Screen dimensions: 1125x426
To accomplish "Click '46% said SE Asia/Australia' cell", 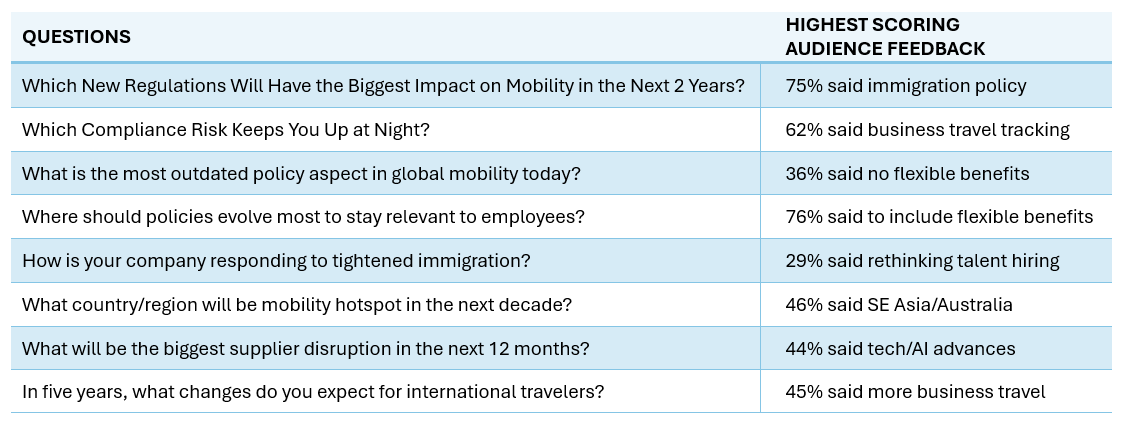I will 899,305.
